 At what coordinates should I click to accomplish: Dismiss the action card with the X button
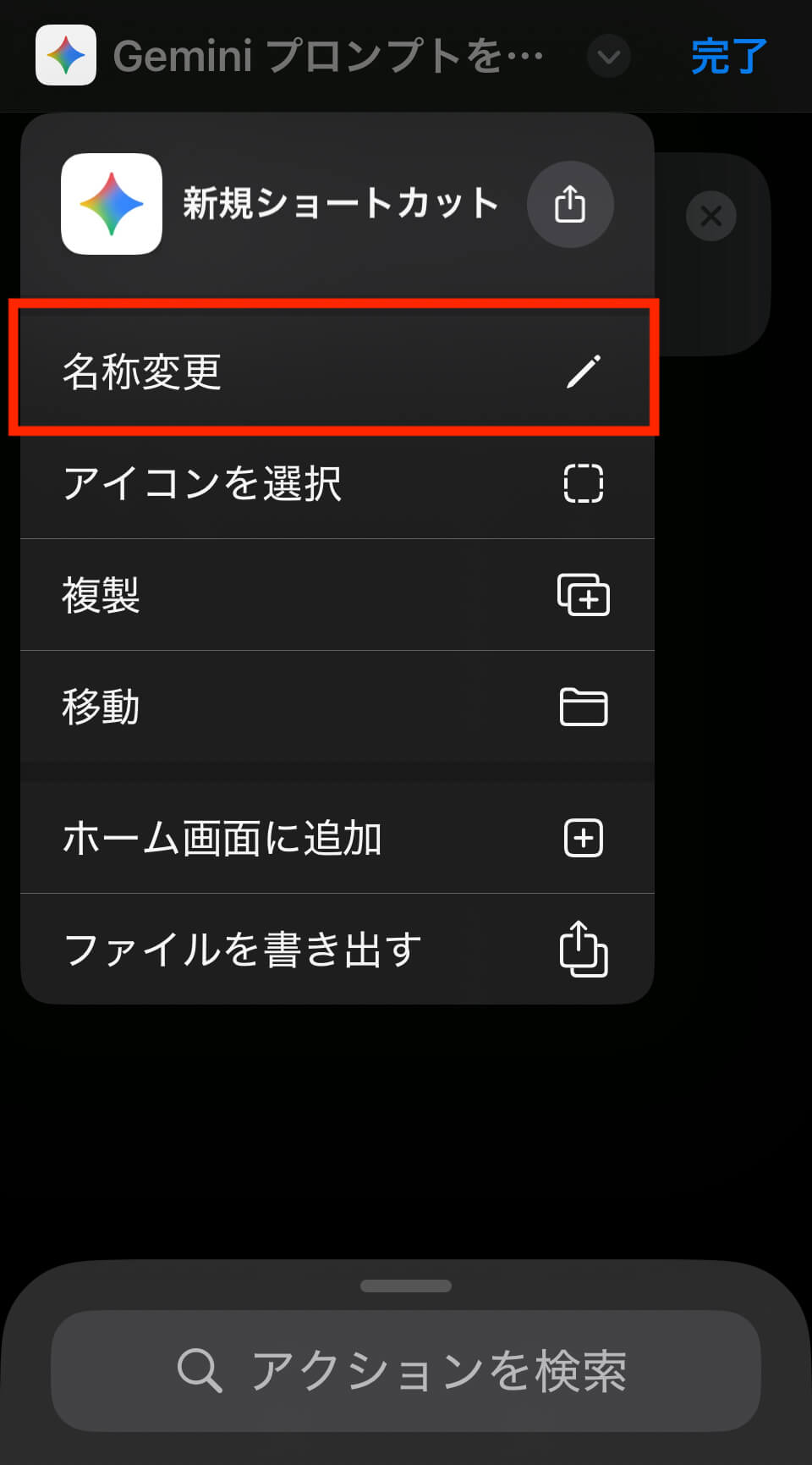point(711,216)
